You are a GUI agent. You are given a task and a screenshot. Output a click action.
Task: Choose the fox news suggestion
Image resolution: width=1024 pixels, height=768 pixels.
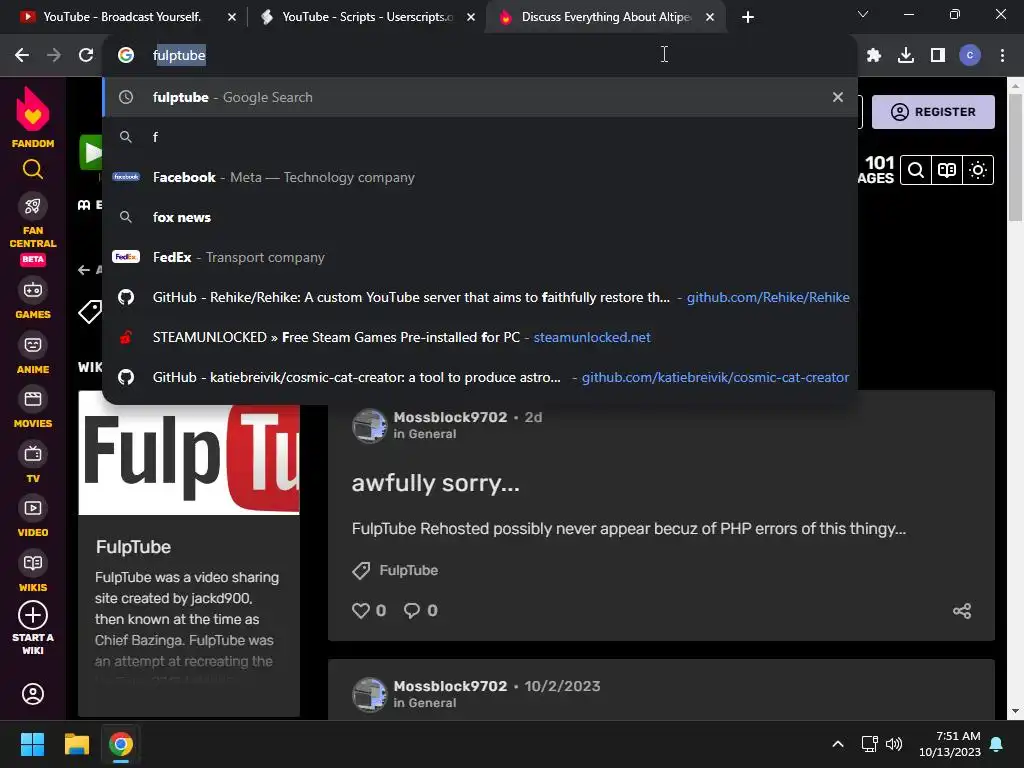(480, 217)
